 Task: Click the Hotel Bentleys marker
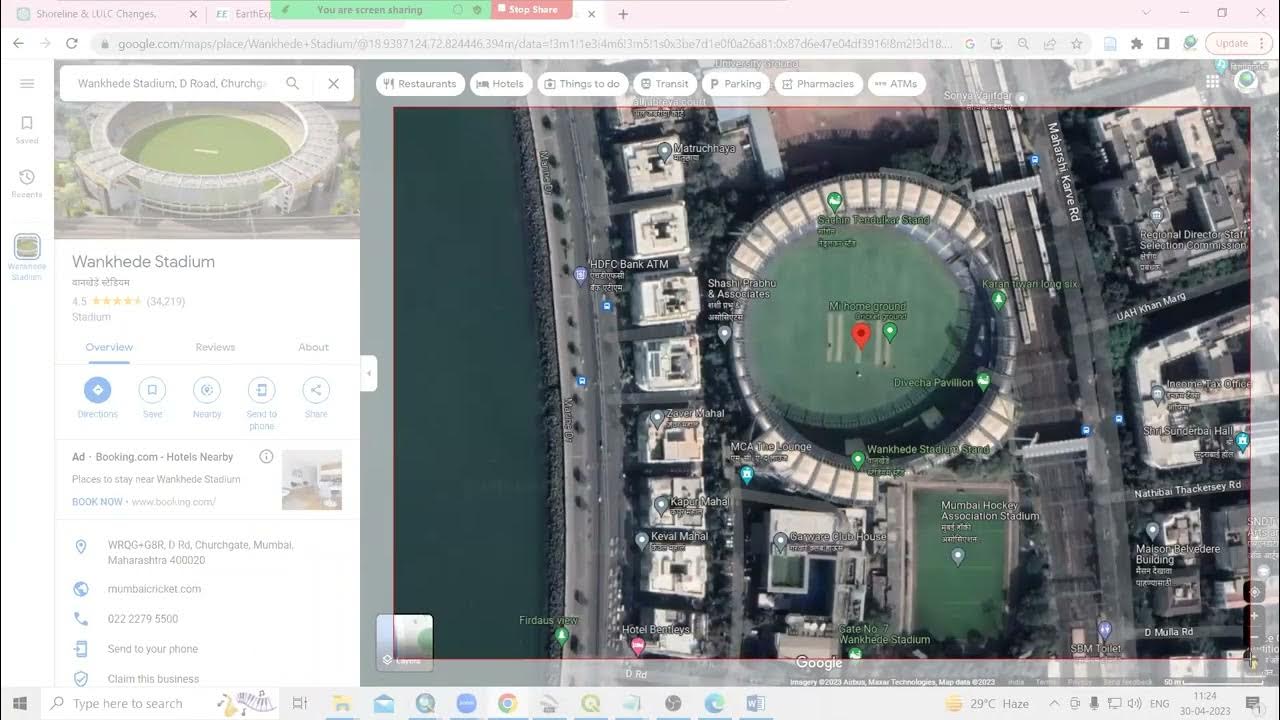637,646
